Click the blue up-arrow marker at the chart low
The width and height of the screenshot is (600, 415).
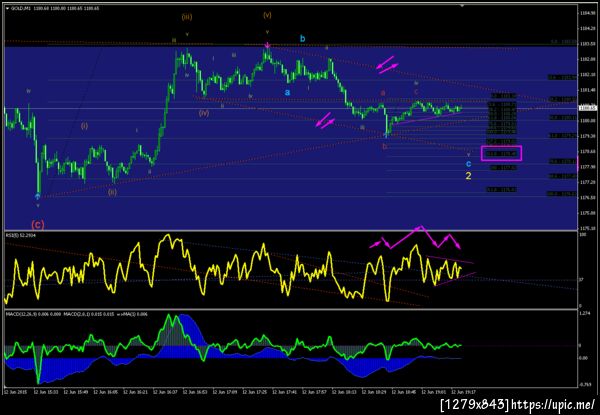(38, 196)
